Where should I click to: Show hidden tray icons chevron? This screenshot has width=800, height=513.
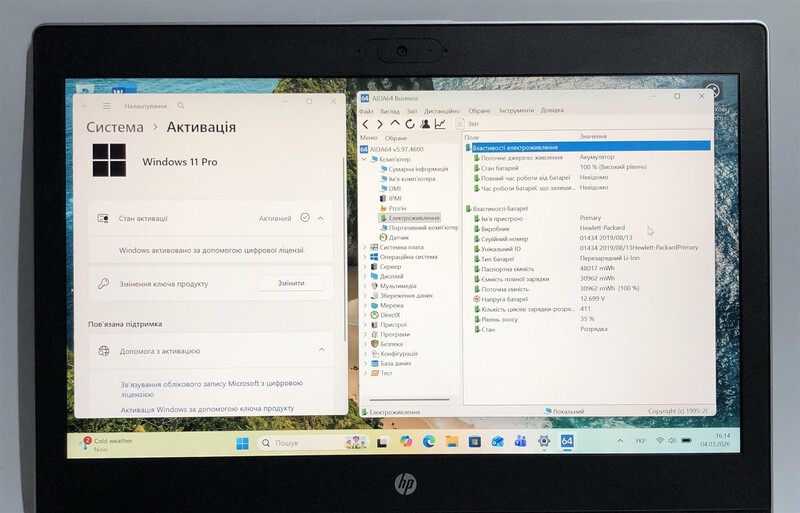[620, 441]
